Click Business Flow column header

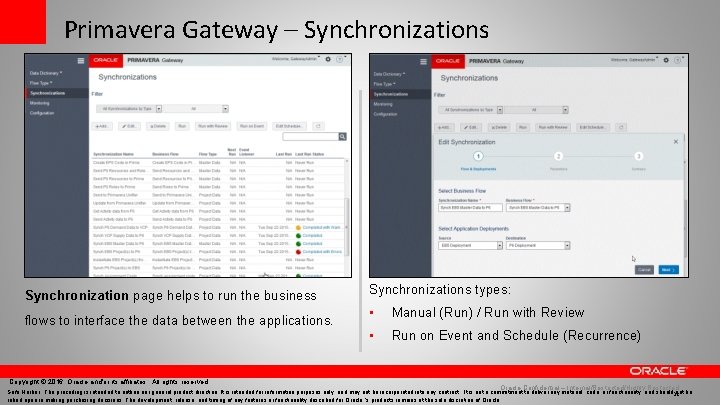point(165,154)
